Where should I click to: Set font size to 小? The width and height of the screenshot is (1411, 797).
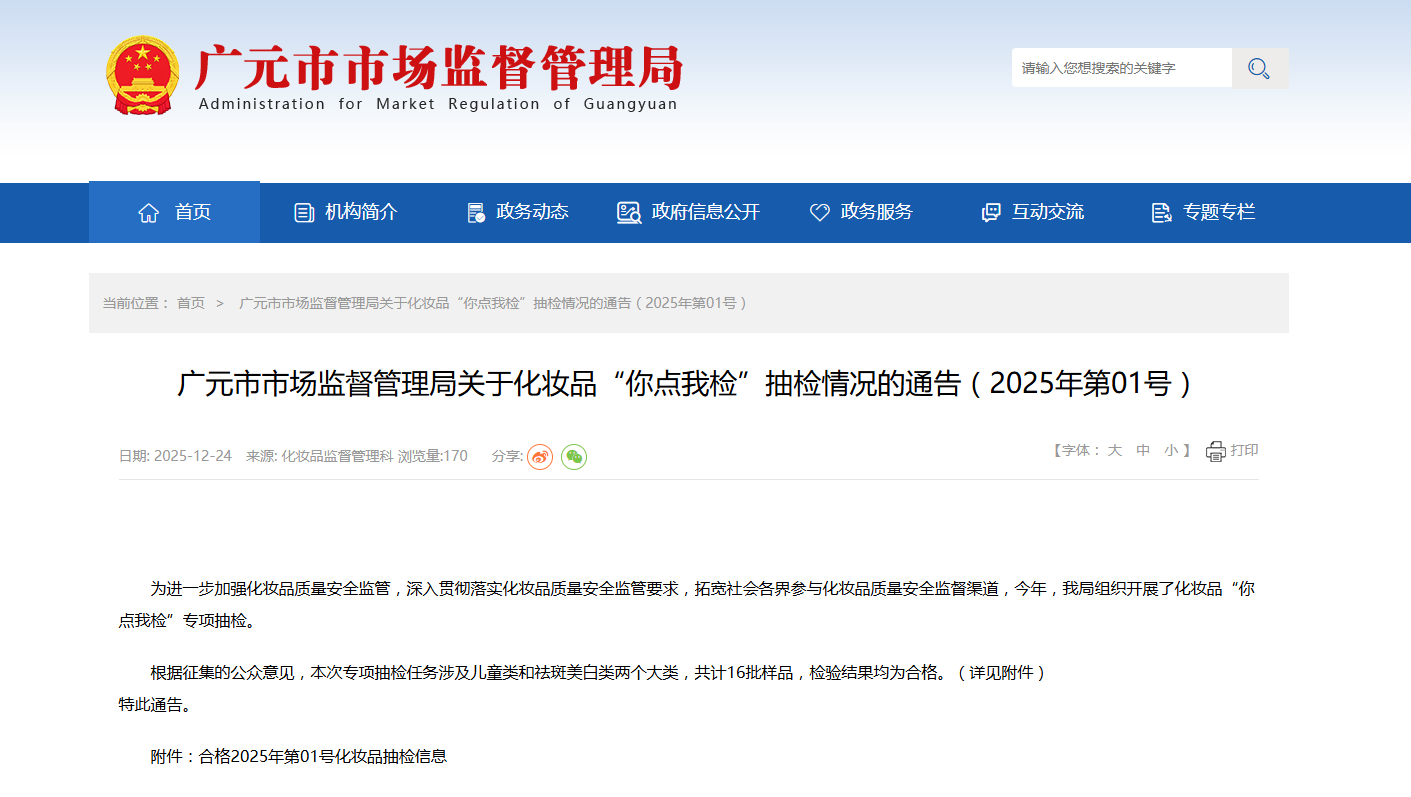[x=1171, y=451]
